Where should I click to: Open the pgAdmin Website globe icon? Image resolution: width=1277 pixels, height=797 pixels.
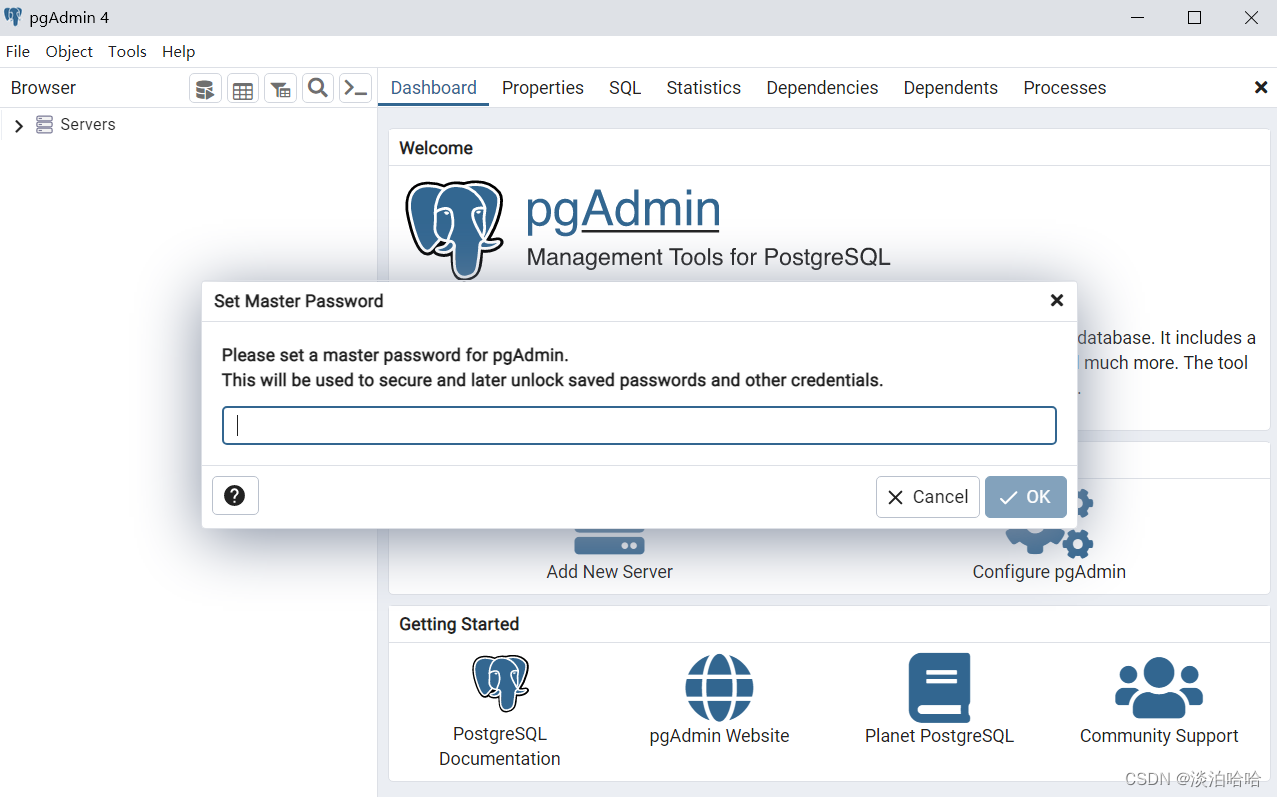pyautogui.click(x=719, y=687)
